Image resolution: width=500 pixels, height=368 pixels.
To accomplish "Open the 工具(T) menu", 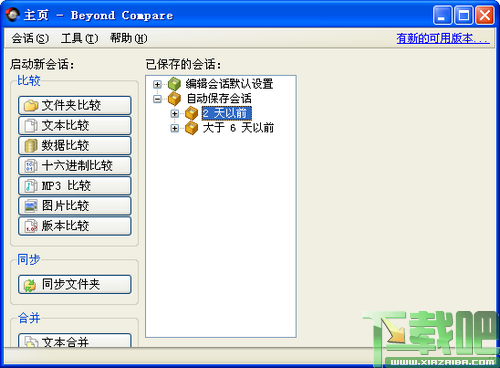I will (x=80, y=38).
